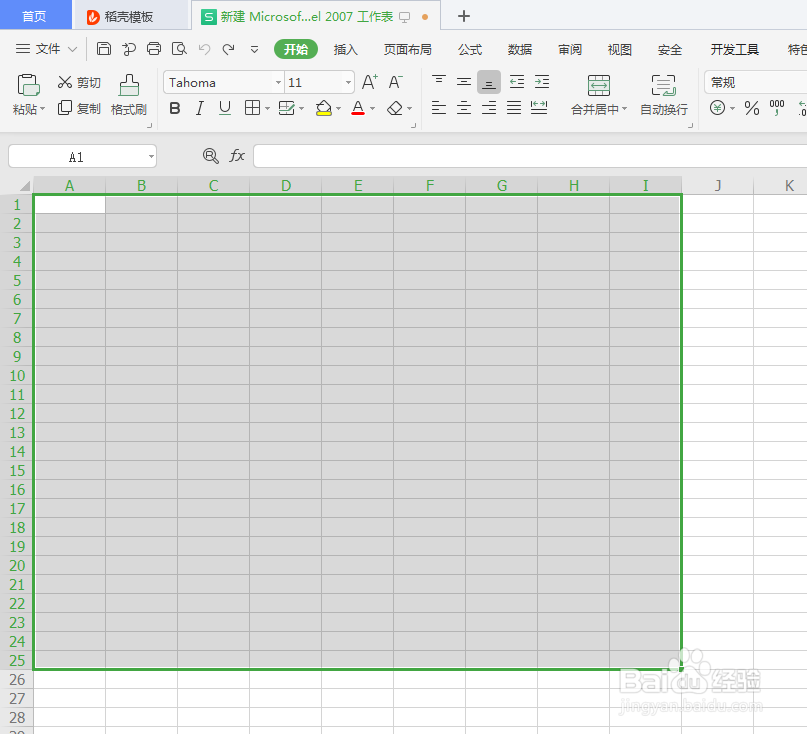
Task: Select column J header
Action: (717, 185)
